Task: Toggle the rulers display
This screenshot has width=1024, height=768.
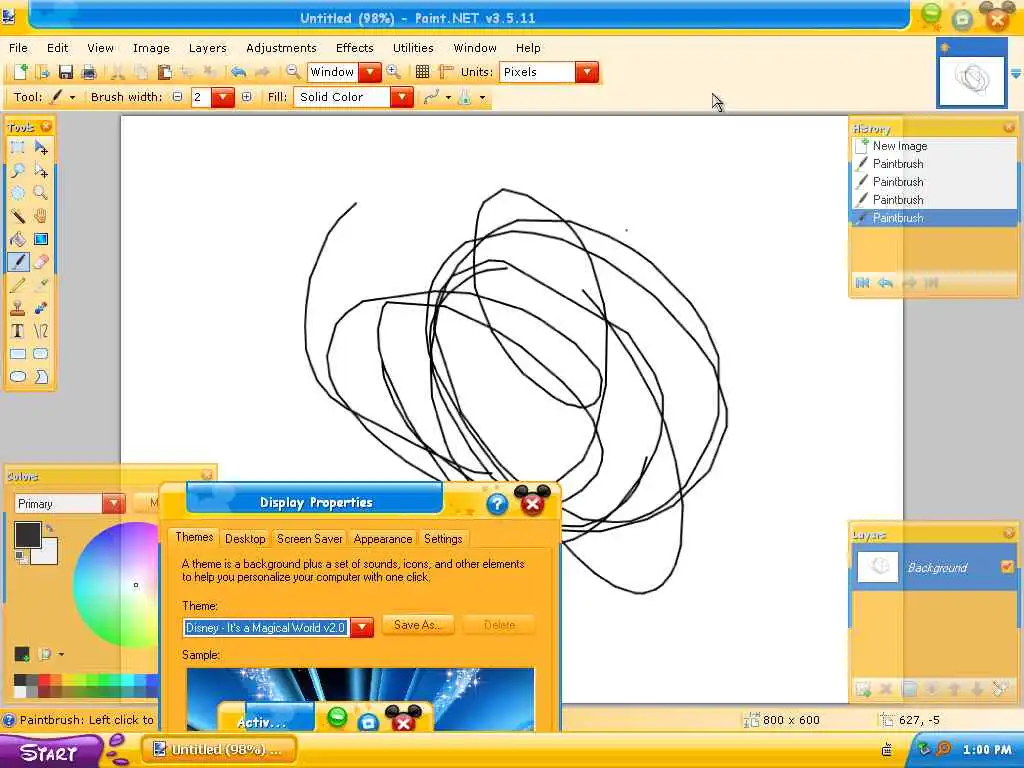Action: click(x=446, y=72)
